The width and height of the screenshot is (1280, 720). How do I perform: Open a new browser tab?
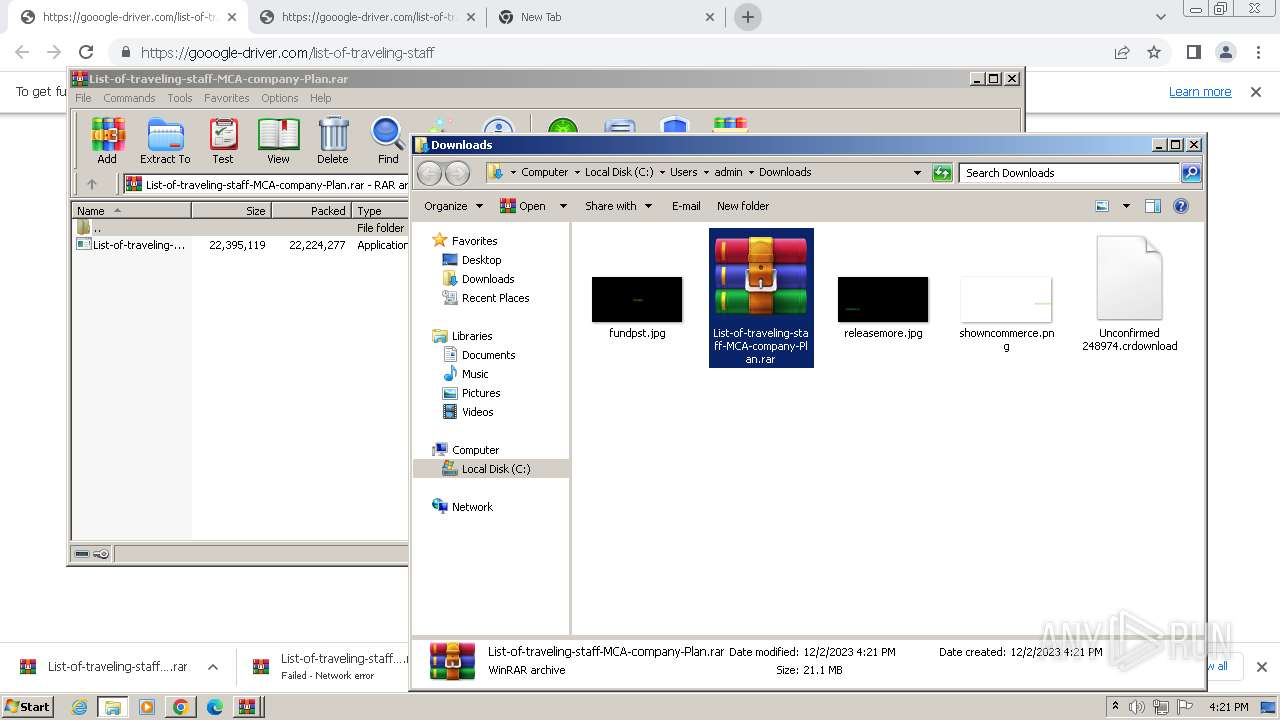pyautogui.click(x=747, y=17)
